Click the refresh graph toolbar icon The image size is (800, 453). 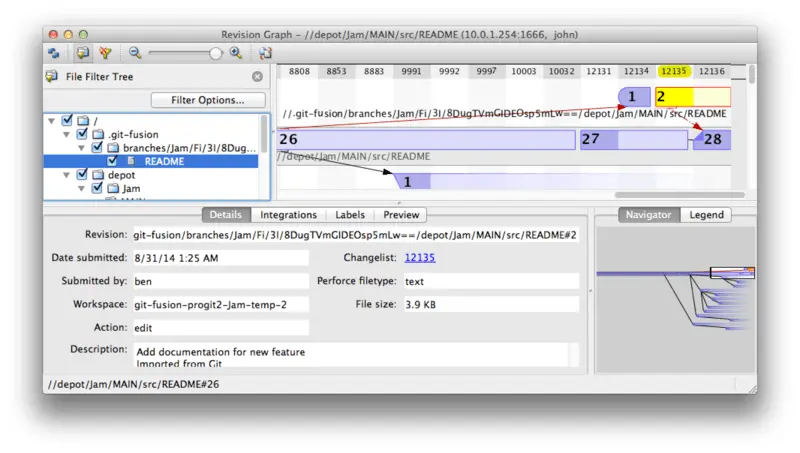click(x=54, y=53)
